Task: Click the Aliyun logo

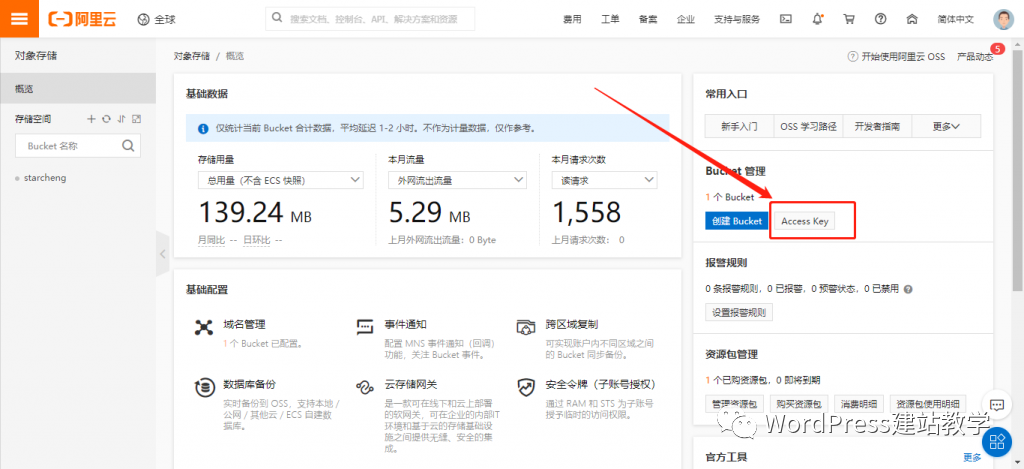Action: pos(82,19)
